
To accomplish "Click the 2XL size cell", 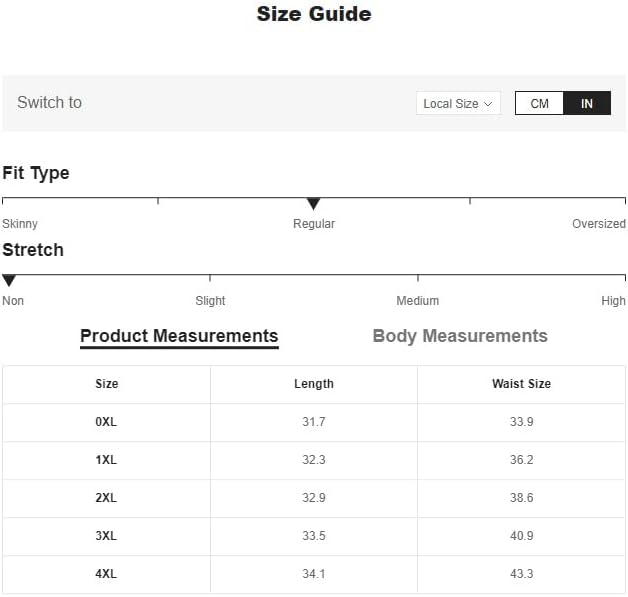I will point(106,498).
